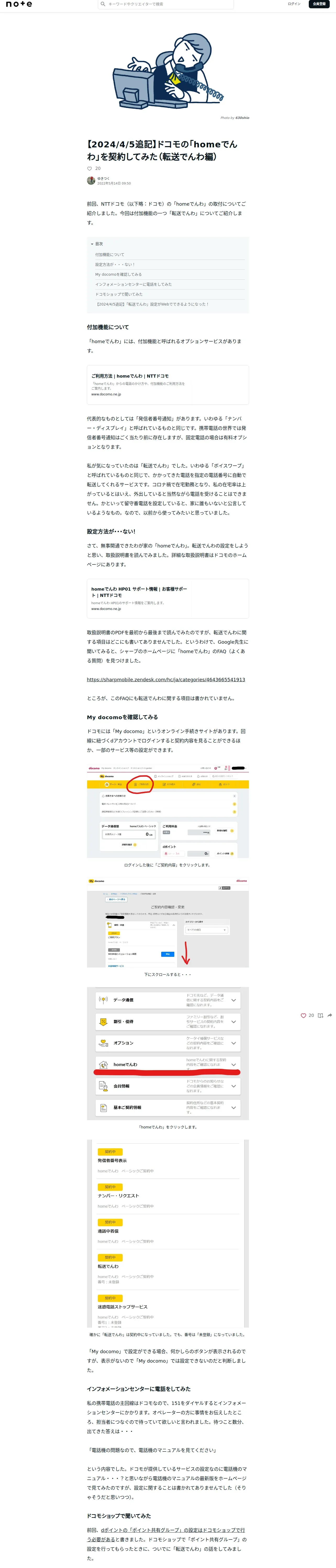336x1568 pixels.
Task: Like the article using the heart below the title
Action: tap(90, 169)
